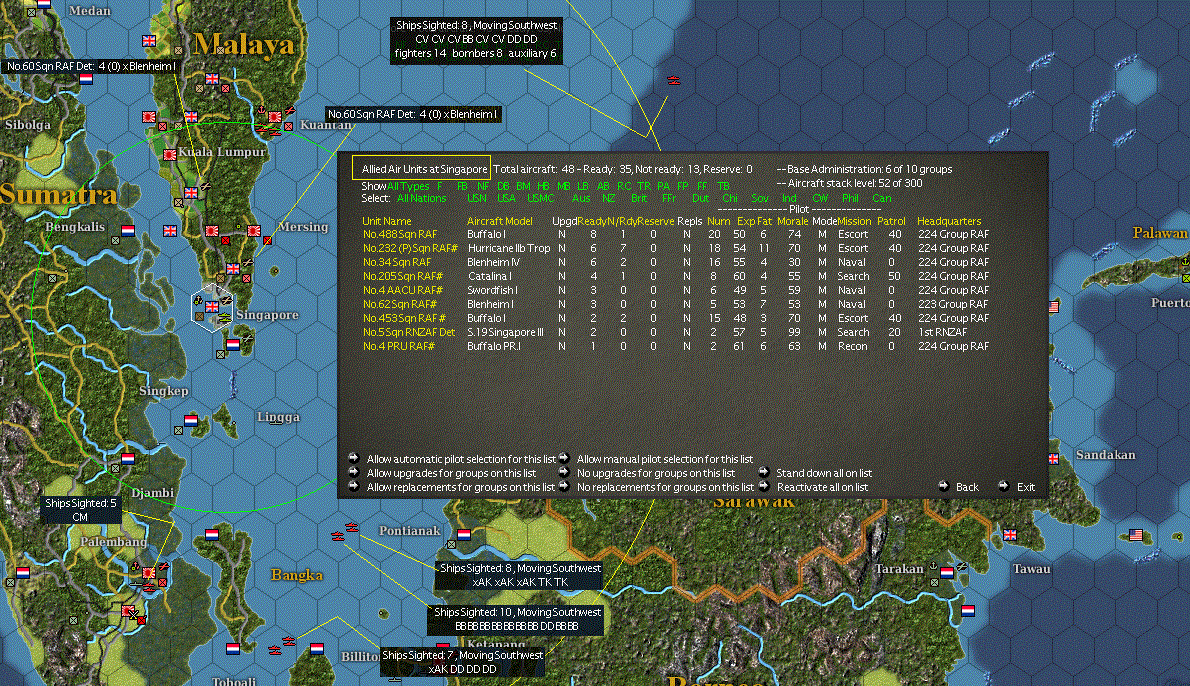
Task: Click the Dutch flag near Djambi
Action: point(128,459)
